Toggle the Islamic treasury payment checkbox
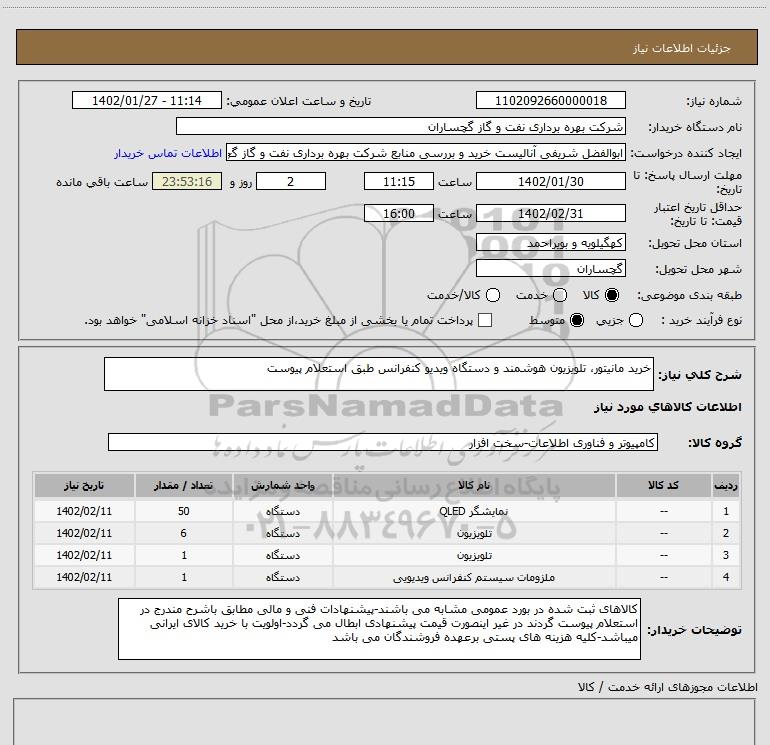 pyautogui.click(x=485, y=320)
